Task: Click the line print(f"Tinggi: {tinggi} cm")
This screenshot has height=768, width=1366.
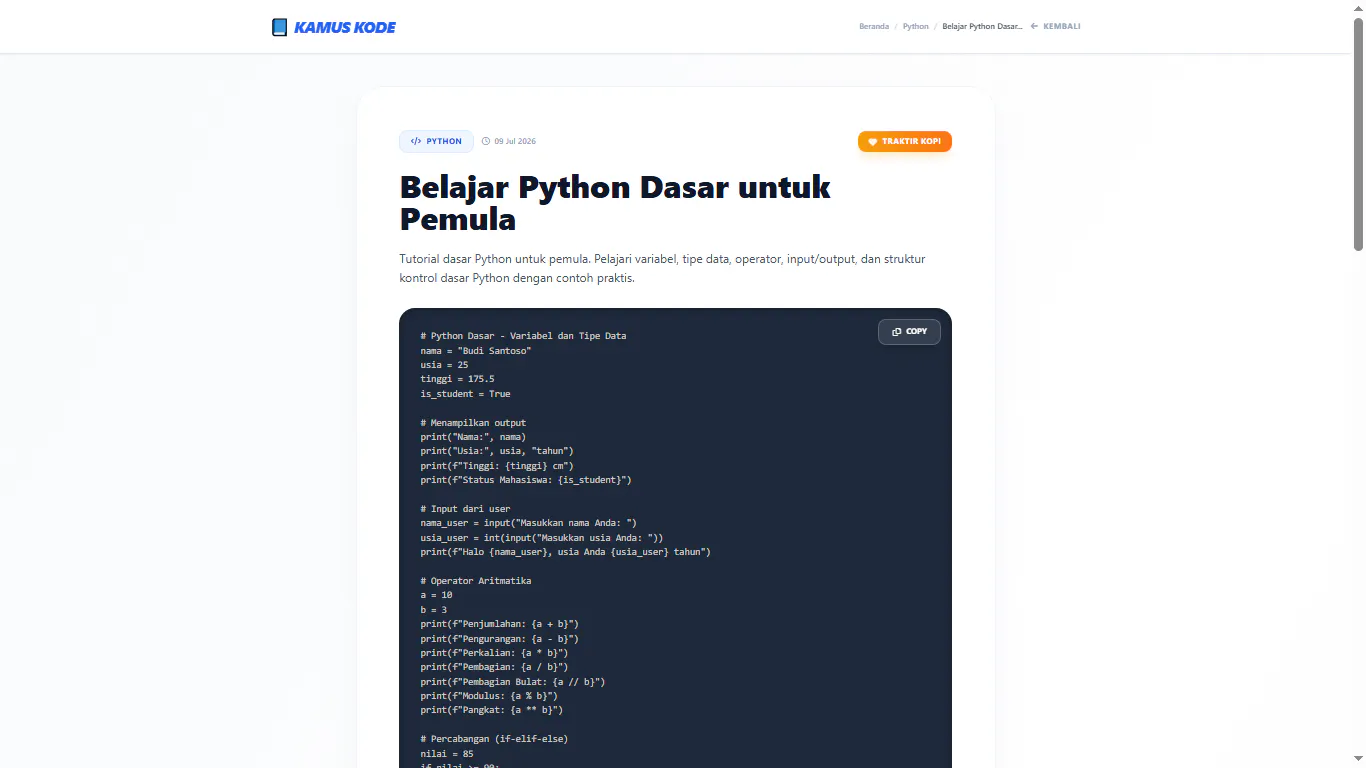Action: [497, 466]
